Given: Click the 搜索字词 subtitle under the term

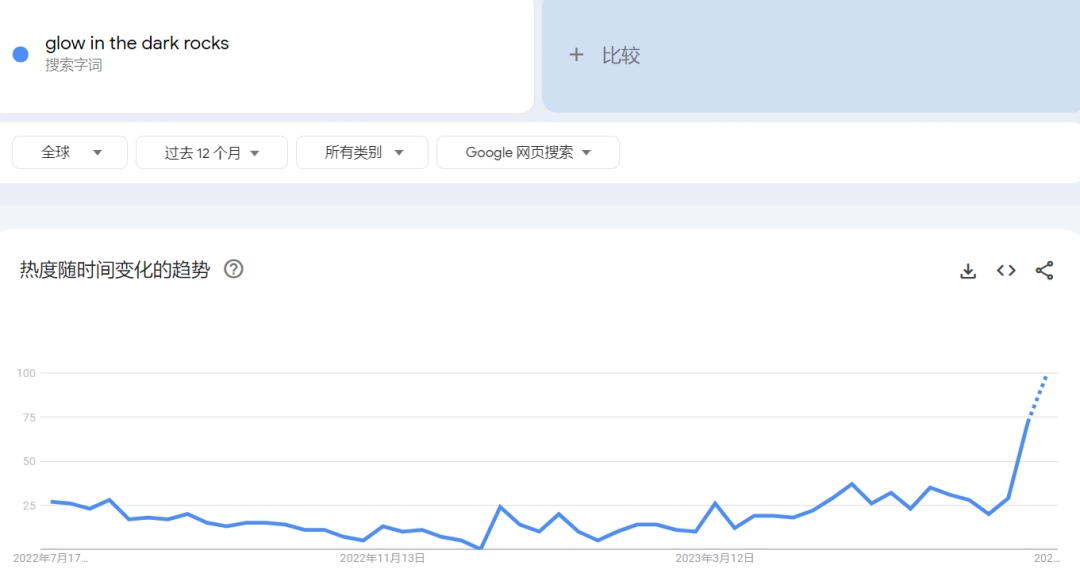Looking at the screenshot, I should (73, 66).
